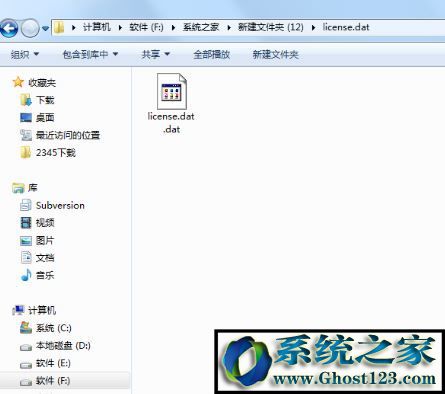Select 新建文件夹 (12) in address path
This screenshot has height=394, width=445.
point(271,27)
